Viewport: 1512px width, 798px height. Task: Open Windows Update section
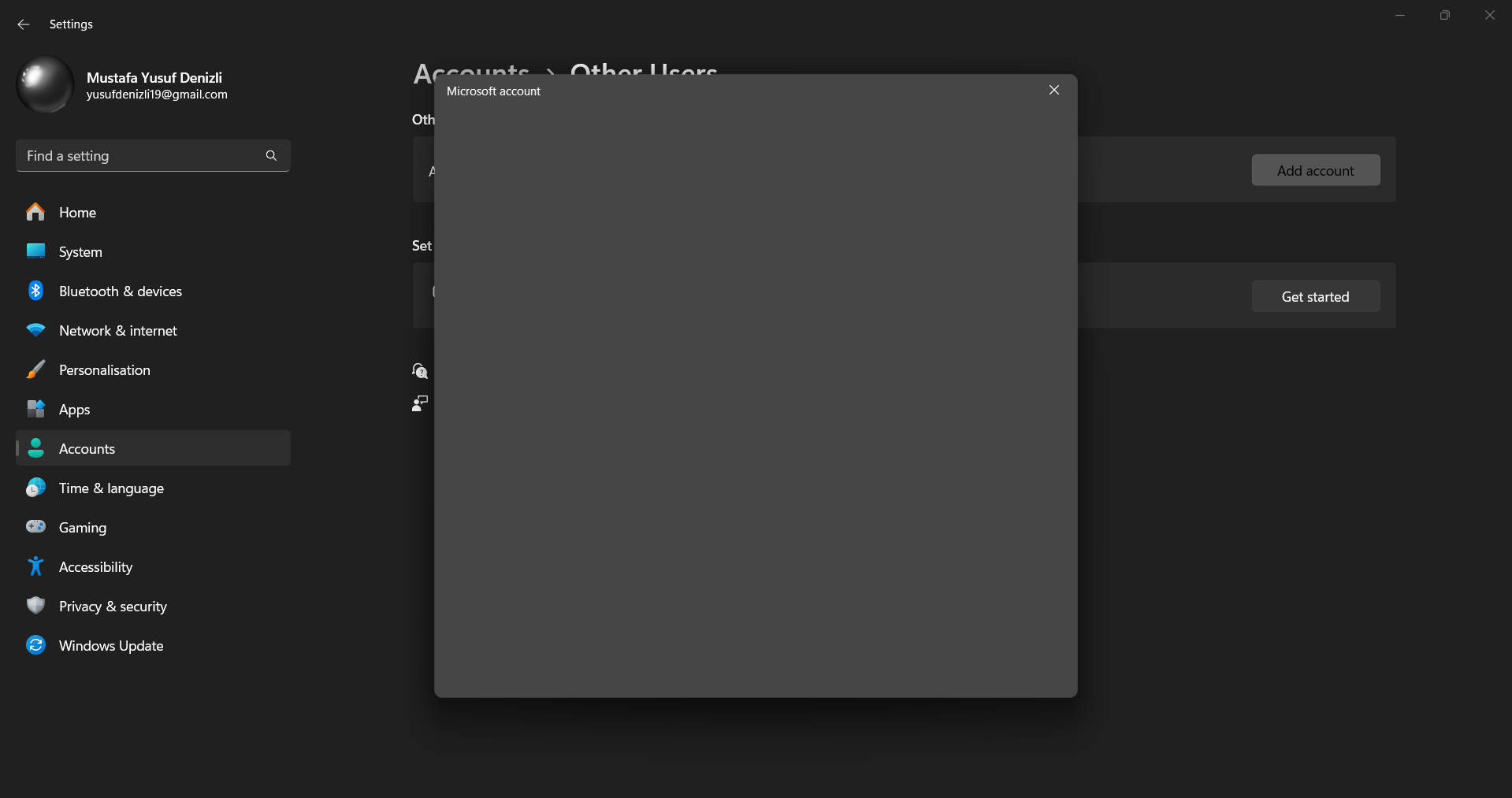[153, 645]
